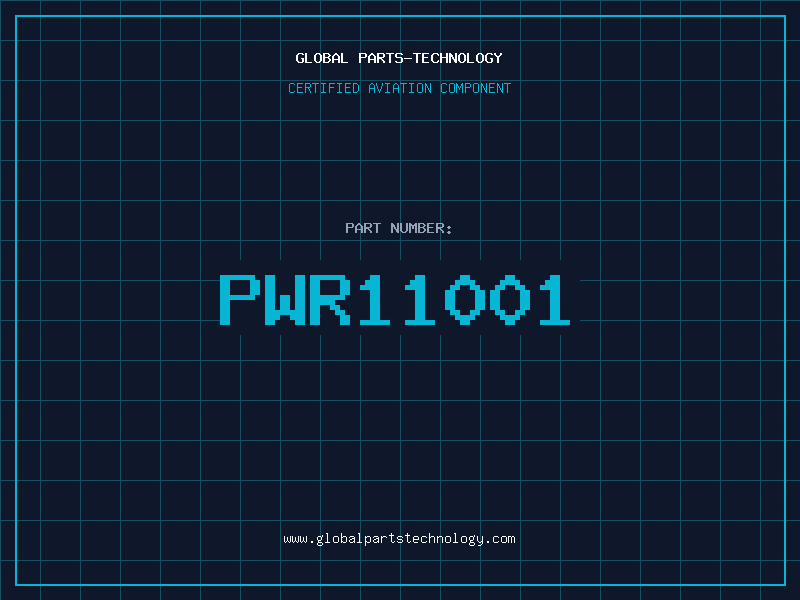This screenshot has height=600, width=800.
Task: Click the GLOBAL PARTS-TECHNOLOGY company title
Action: click(399, 58)
